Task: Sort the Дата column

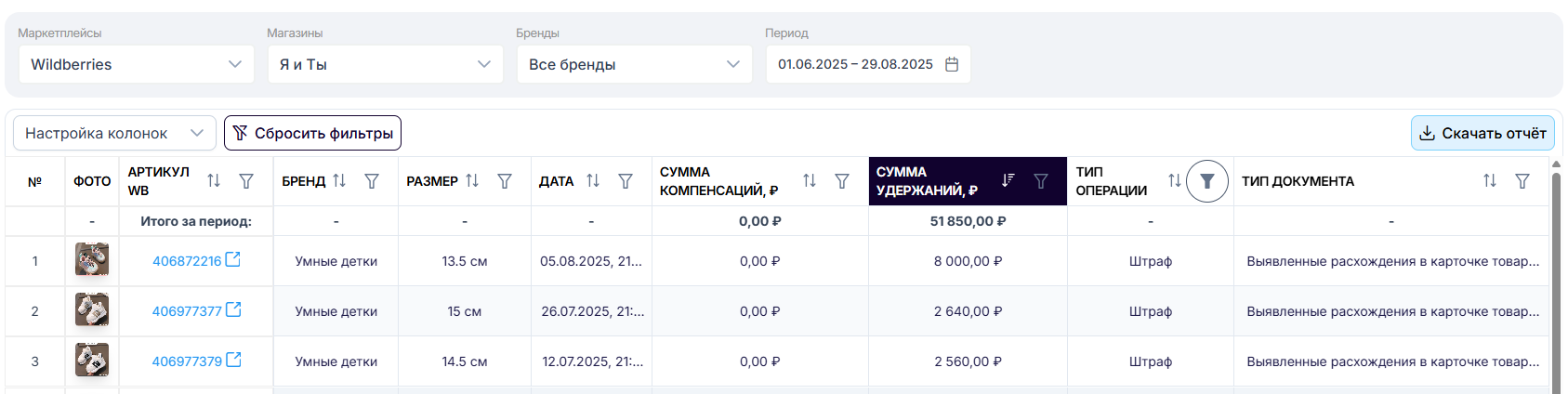Action: (593, 181)
